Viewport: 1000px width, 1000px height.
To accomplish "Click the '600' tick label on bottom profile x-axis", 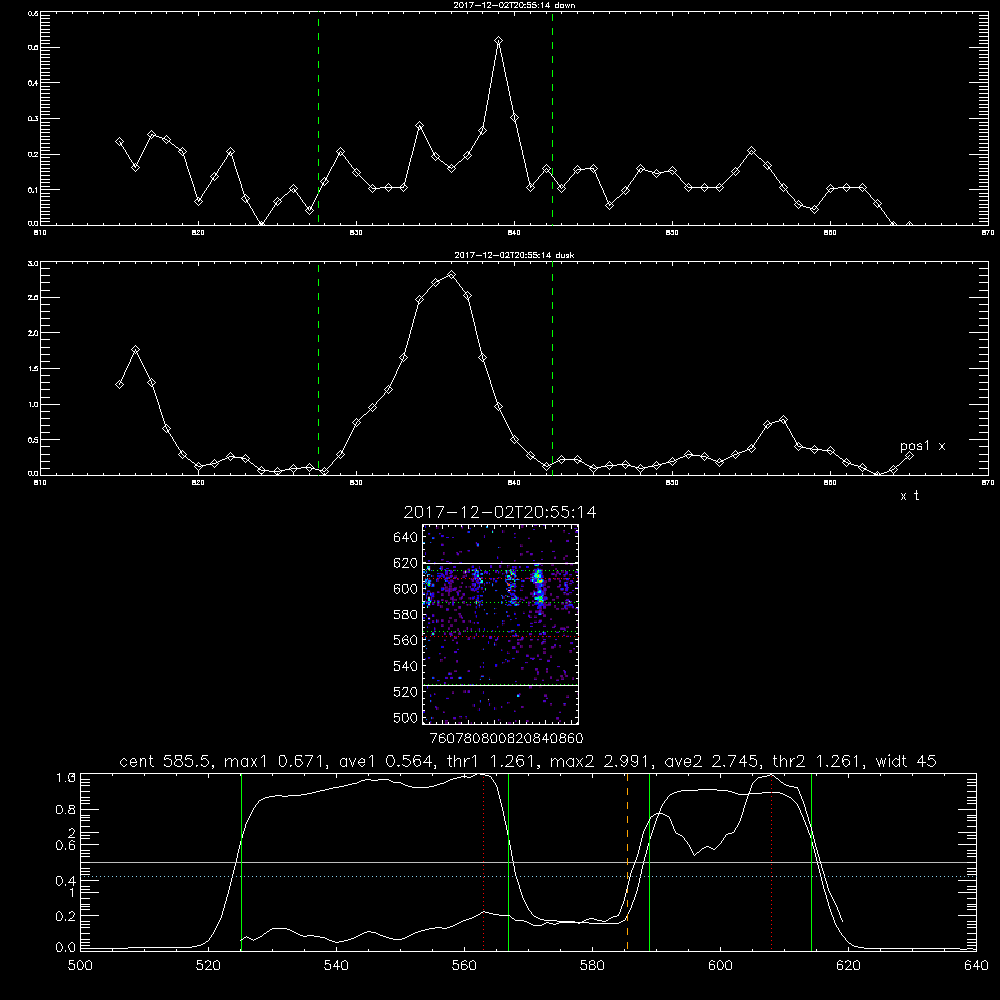I will click(720, 966).
